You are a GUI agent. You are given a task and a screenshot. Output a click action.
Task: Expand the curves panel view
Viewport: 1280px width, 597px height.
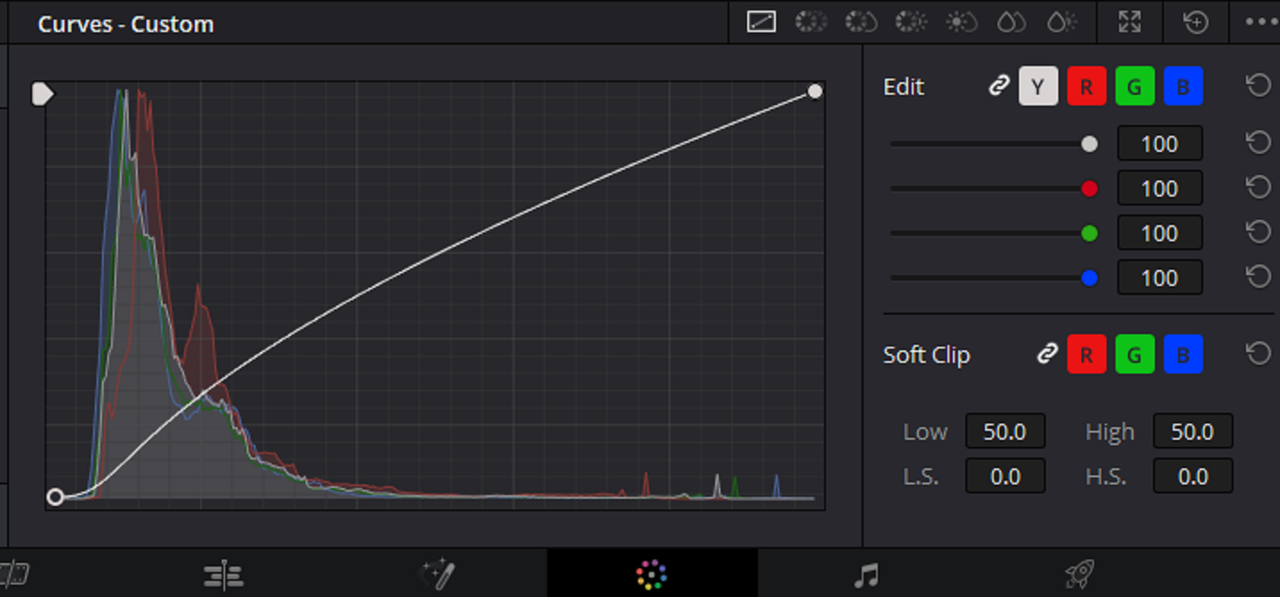pyautogui.click(x=1129, y=22)
